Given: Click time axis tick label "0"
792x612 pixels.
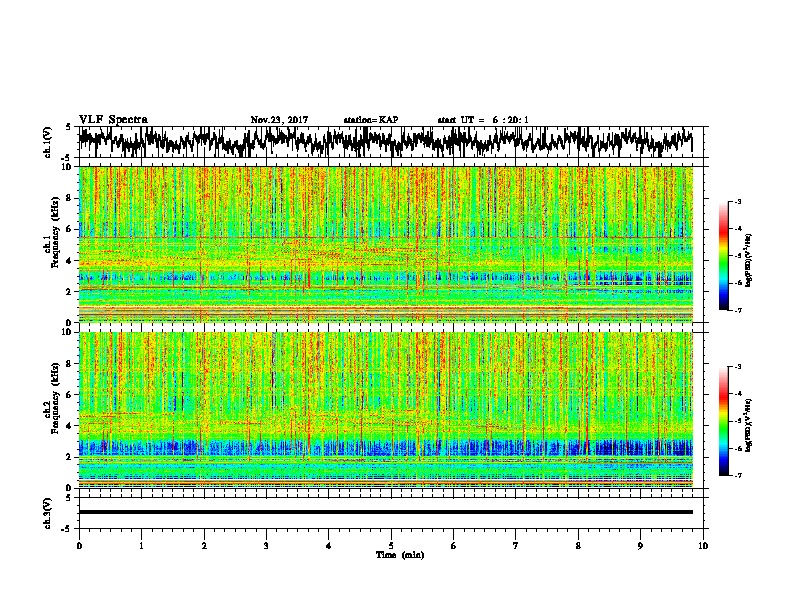Looking at the screenshot, I should (x=79, y=546).
